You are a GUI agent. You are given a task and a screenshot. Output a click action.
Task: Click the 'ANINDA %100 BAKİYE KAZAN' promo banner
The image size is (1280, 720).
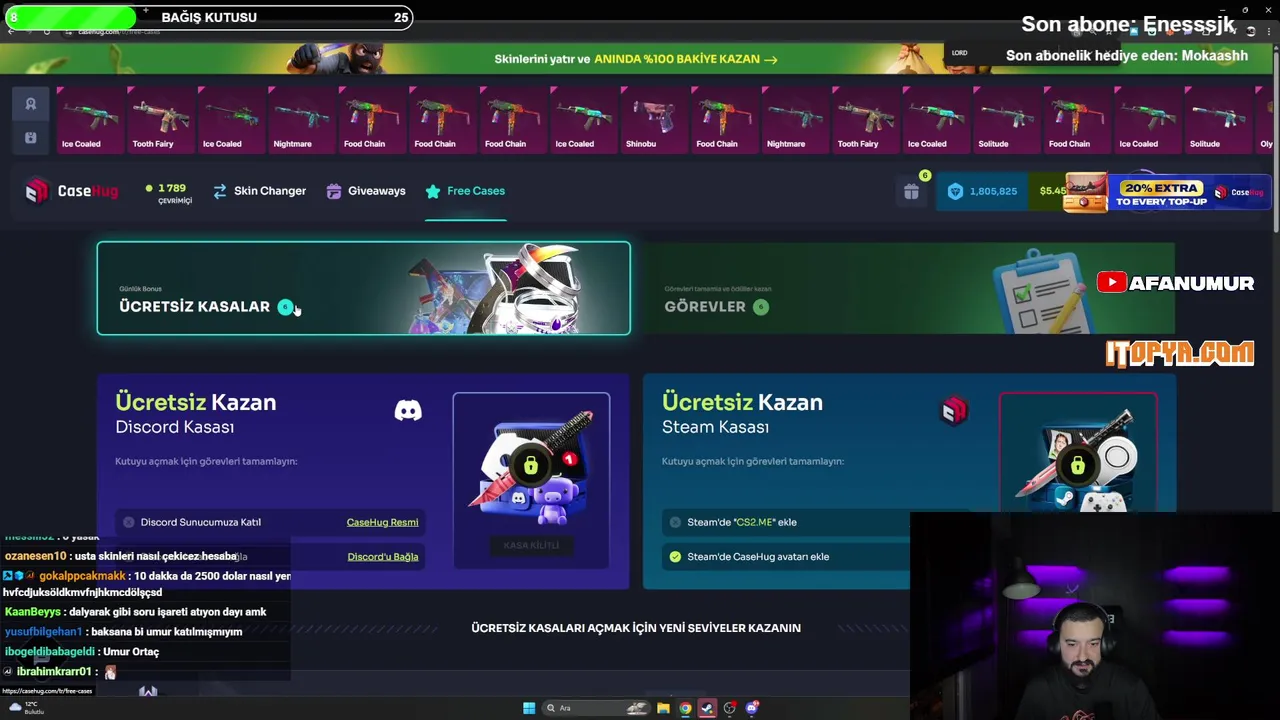point(635,59)
